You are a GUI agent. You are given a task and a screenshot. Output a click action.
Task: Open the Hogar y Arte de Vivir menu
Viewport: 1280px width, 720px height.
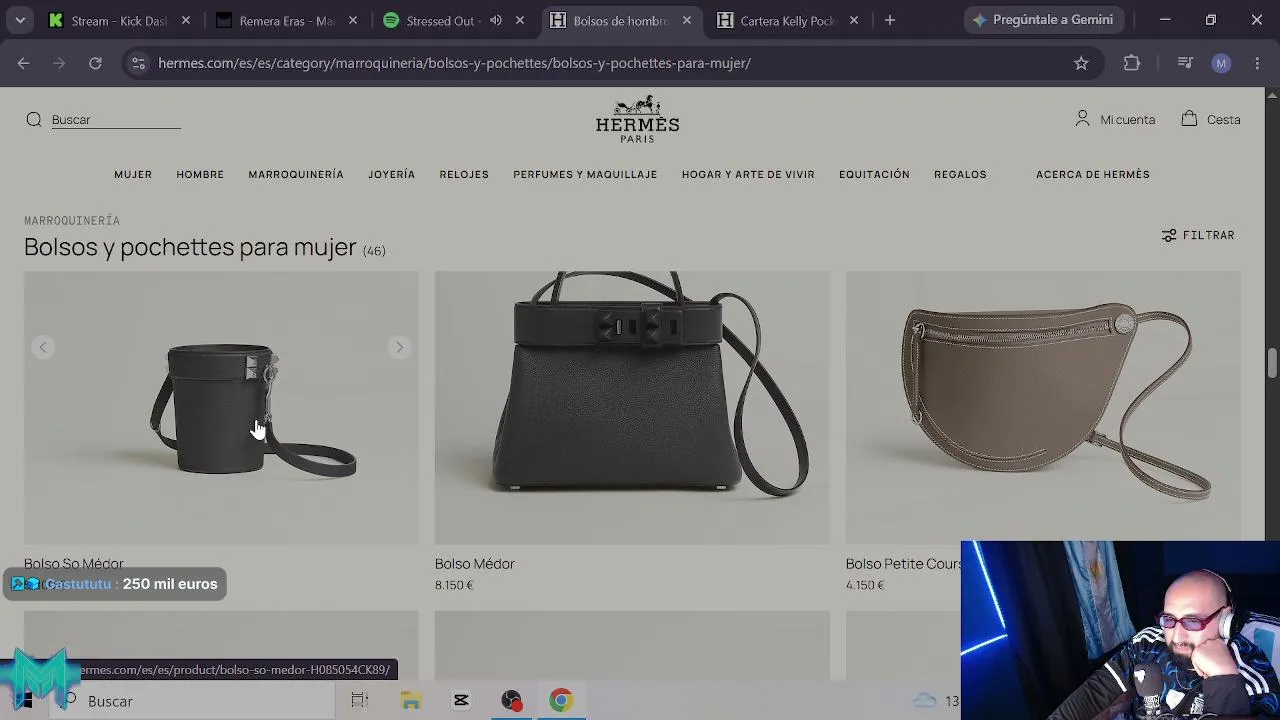748,174
